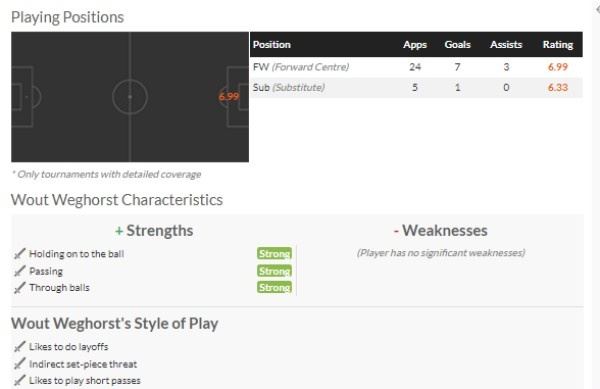Click the icon beside Indirect set-piece threat
The image size is (600, 389).
20,364
